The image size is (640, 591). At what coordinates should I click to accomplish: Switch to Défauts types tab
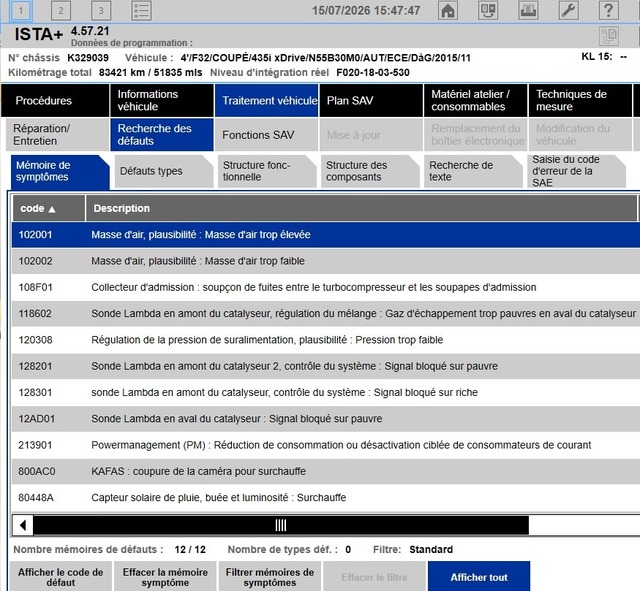click(x=164, y=171)
